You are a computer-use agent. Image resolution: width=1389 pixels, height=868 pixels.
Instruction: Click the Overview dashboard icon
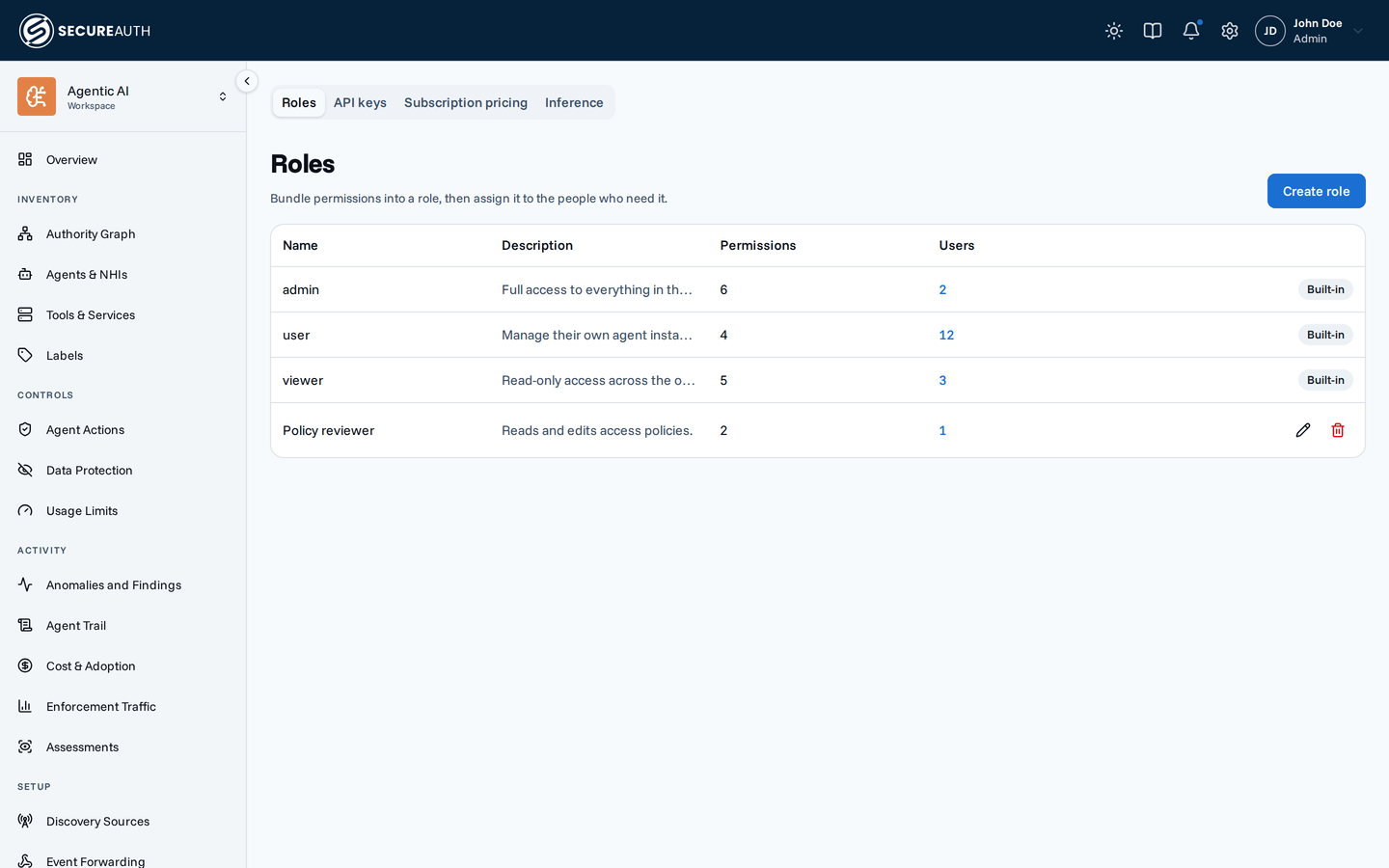pos(25,159)
